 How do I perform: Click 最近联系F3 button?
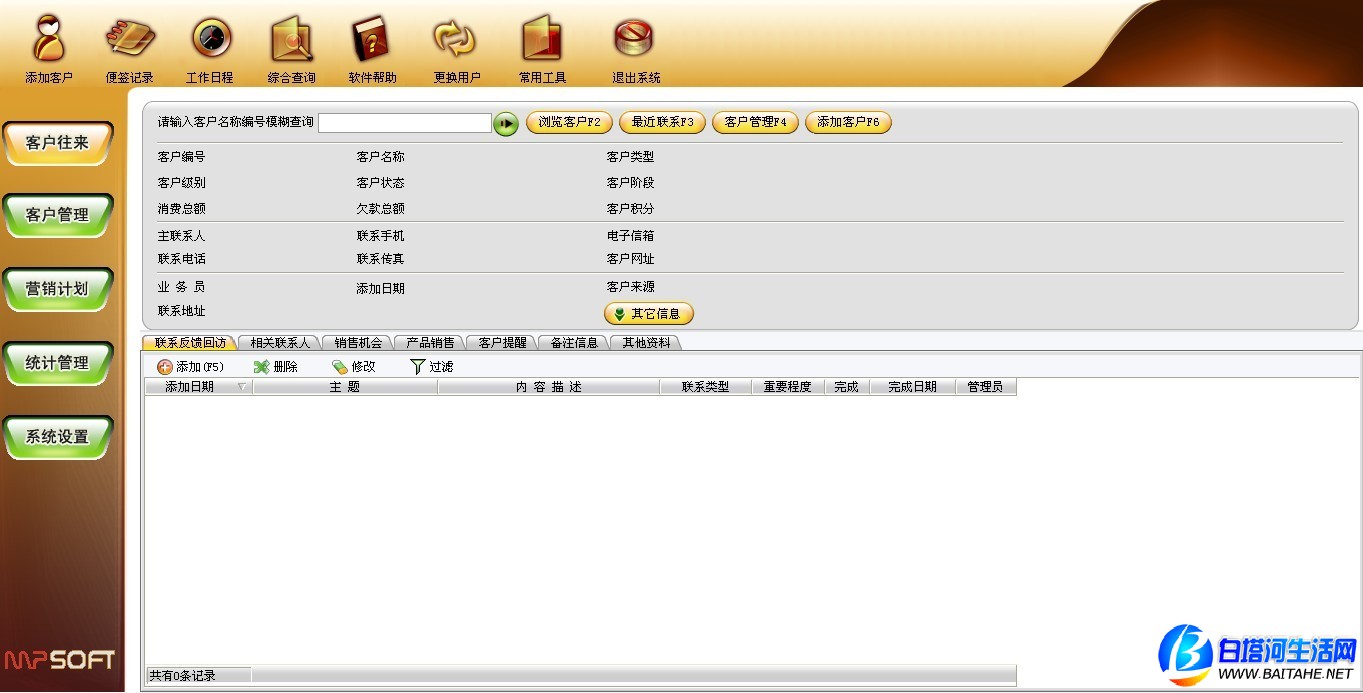coord(662,122)
